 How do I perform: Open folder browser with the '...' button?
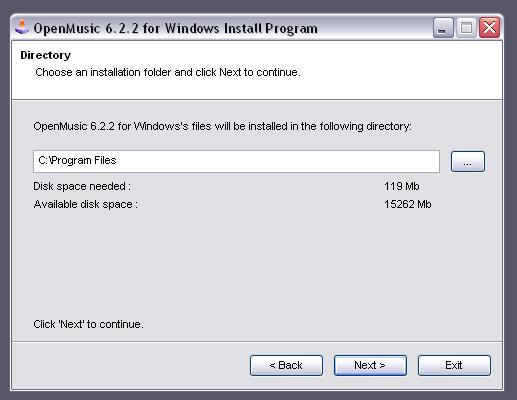pyautogui.click(x=468, y=162)
